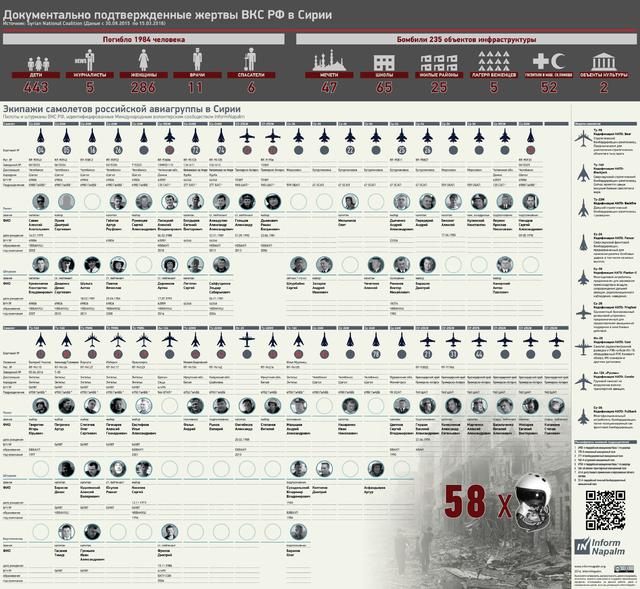Select the women icon above 286
640x589 pixels.
point(143,61)
